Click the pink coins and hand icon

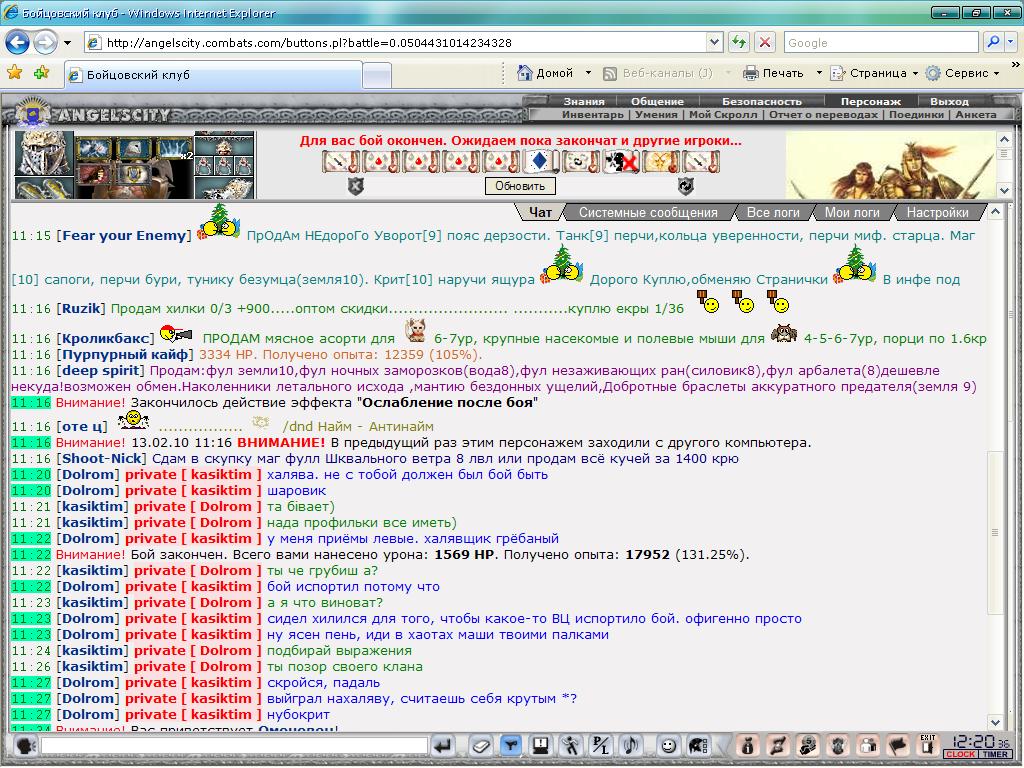coord(808,745)
